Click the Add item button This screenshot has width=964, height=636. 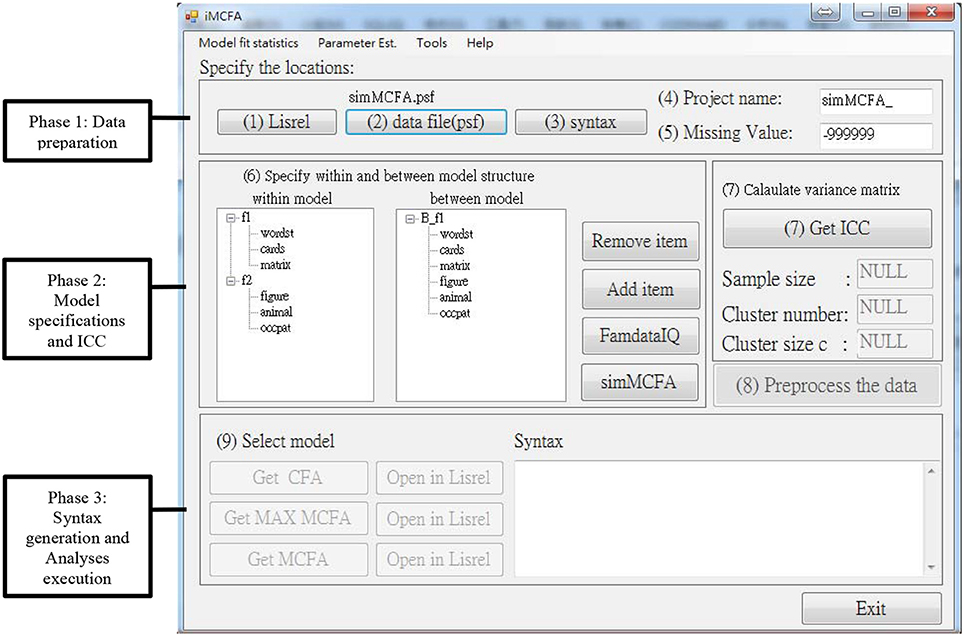point(640,288)
